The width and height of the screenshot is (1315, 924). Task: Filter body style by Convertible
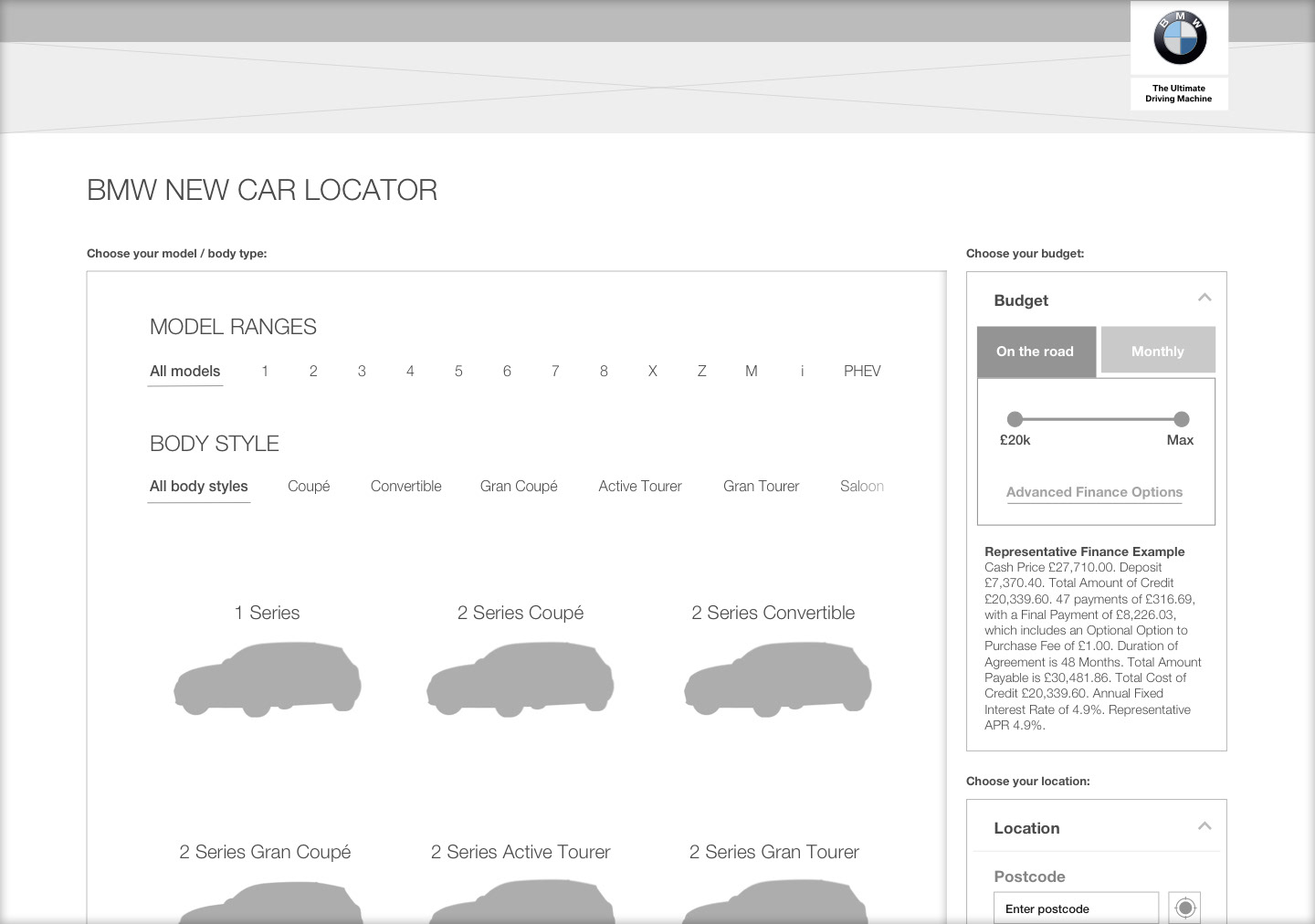click(406, 487)
